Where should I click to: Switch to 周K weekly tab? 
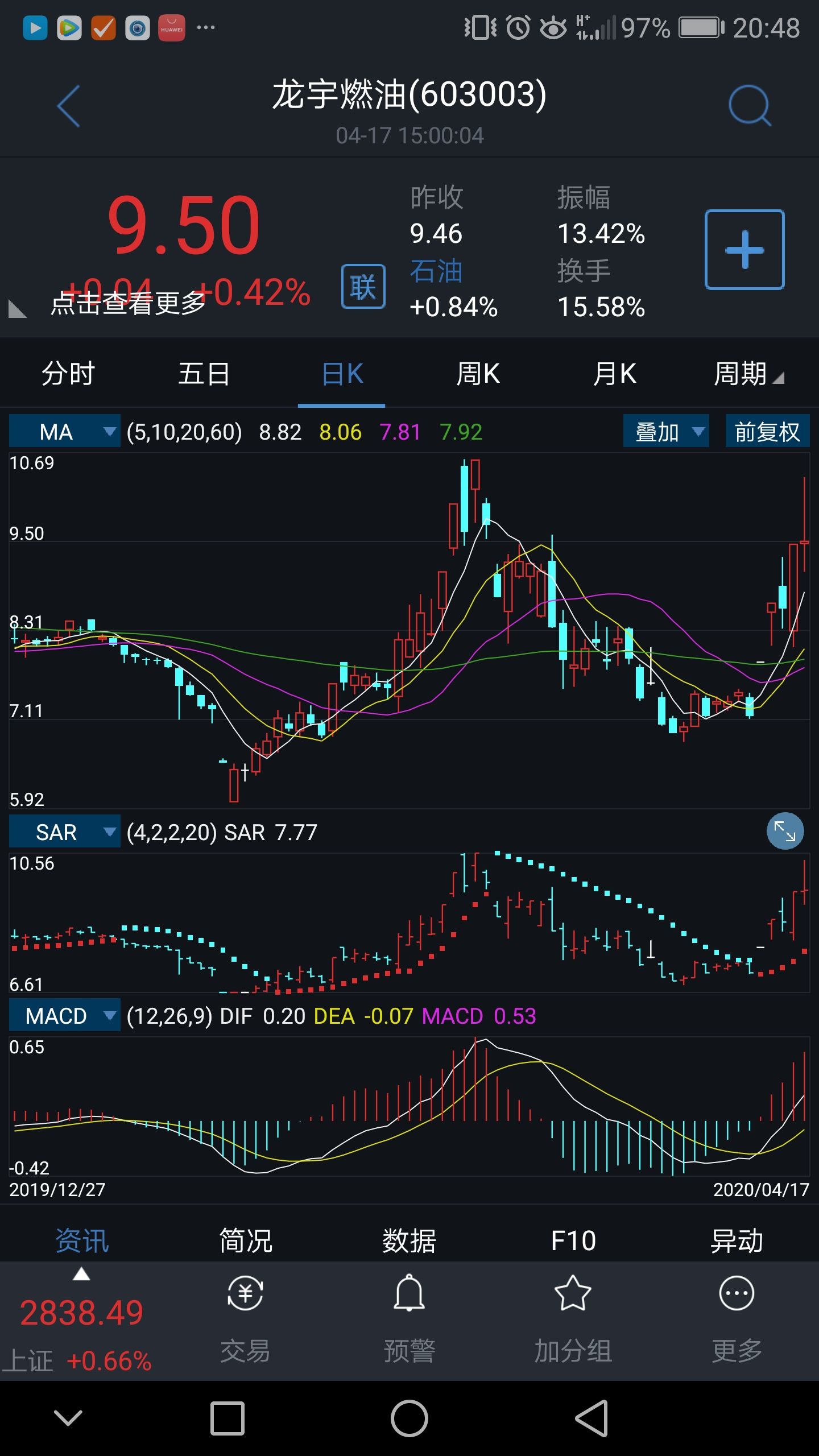pos(478,374)
